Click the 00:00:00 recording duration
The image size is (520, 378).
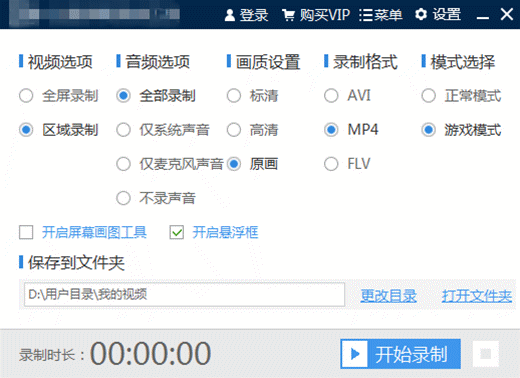pos(150,354)
